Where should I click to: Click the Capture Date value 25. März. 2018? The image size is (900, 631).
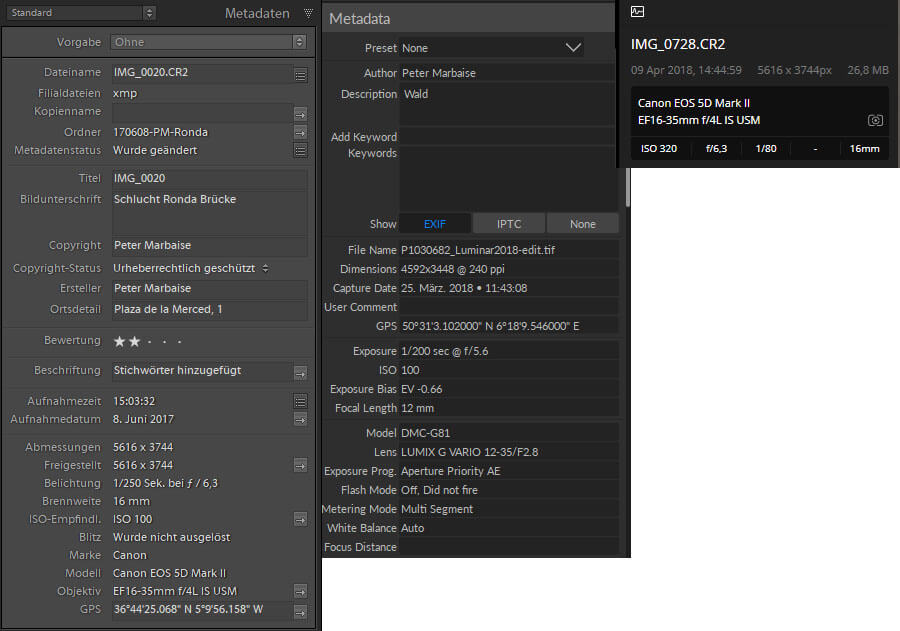click(464, 288)
